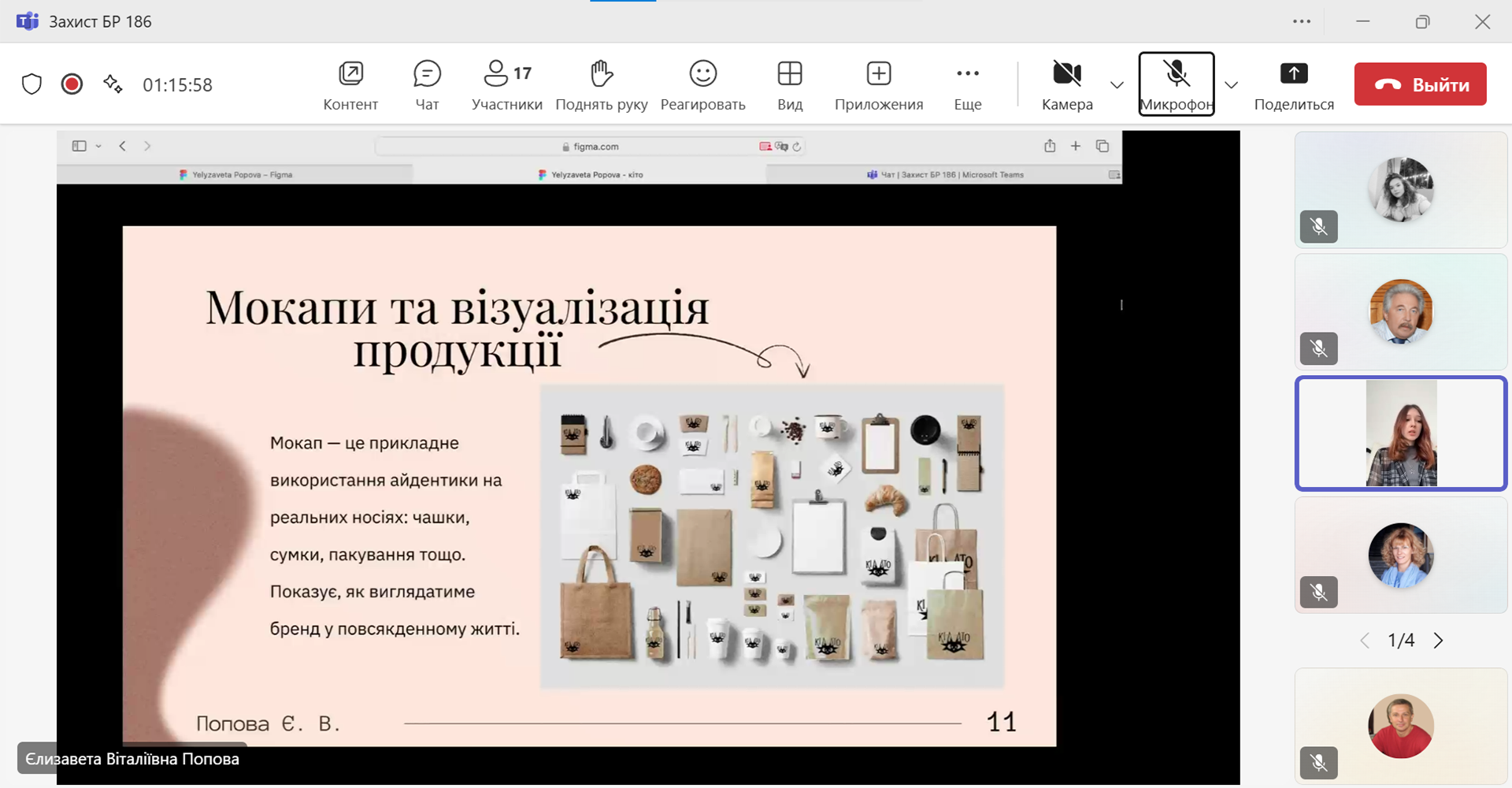Unmute the Микрофон
This screenshot has width=1512, height=788.
pyautogui.click(x=1176, y=84)
